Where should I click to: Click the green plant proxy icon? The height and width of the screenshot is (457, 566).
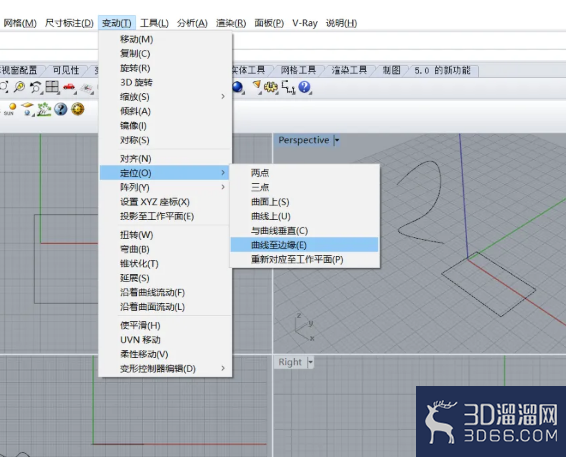(x=44, y=109)
